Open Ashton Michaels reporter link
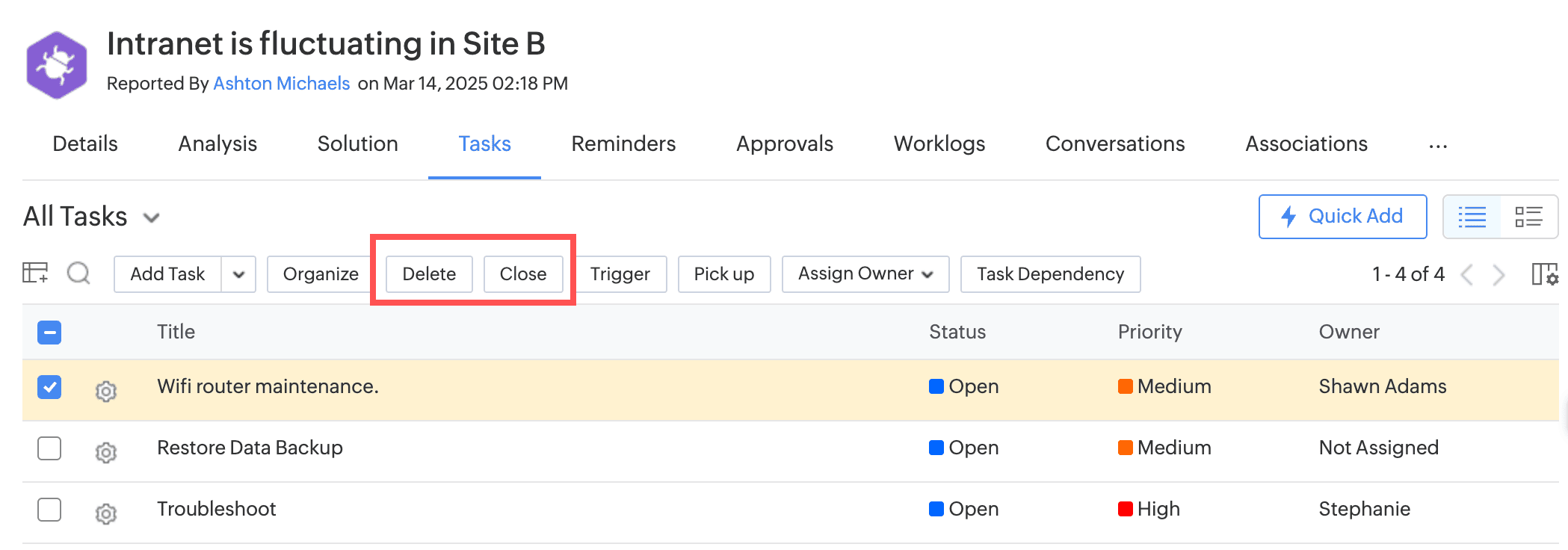 (x=282, y=83)
